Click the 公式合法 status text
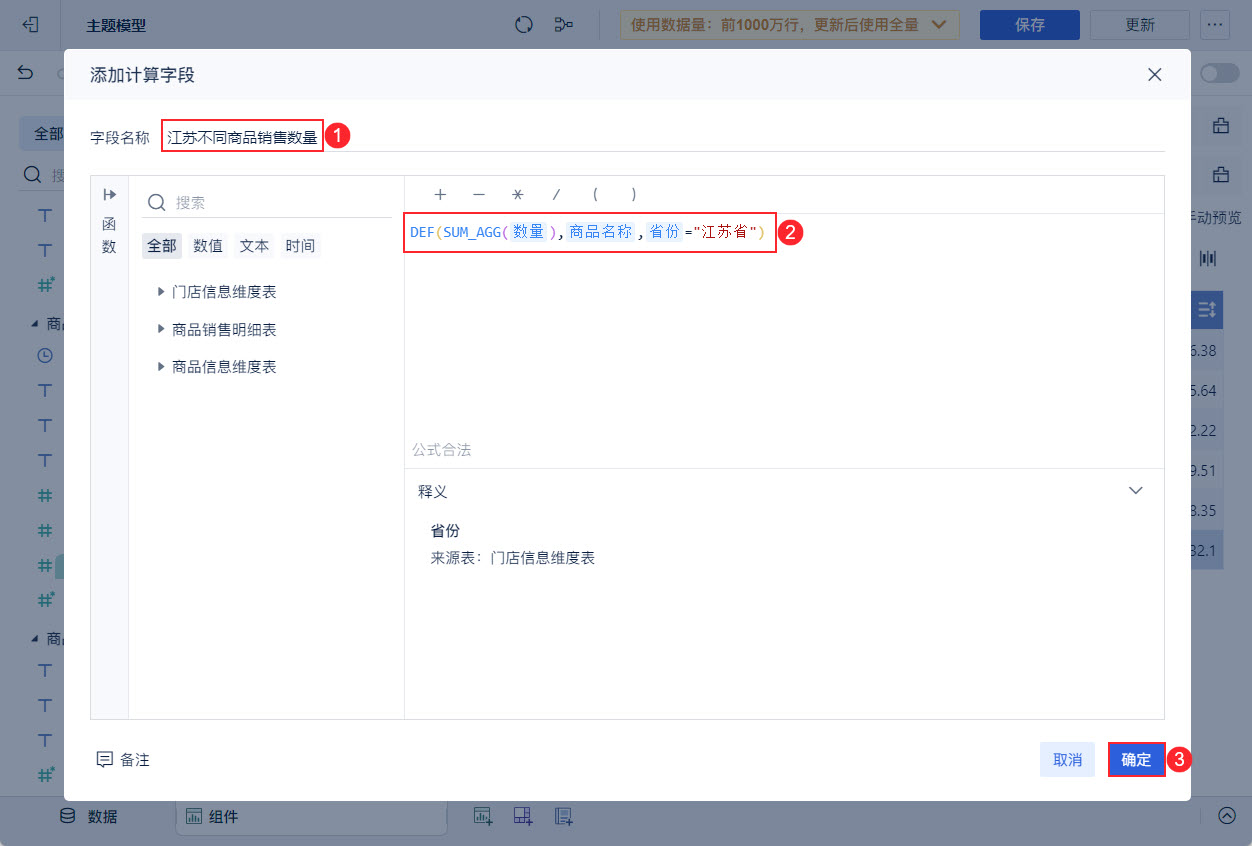Image resolution: width=1252 pixels, height=846 pixels. [441, 450]
